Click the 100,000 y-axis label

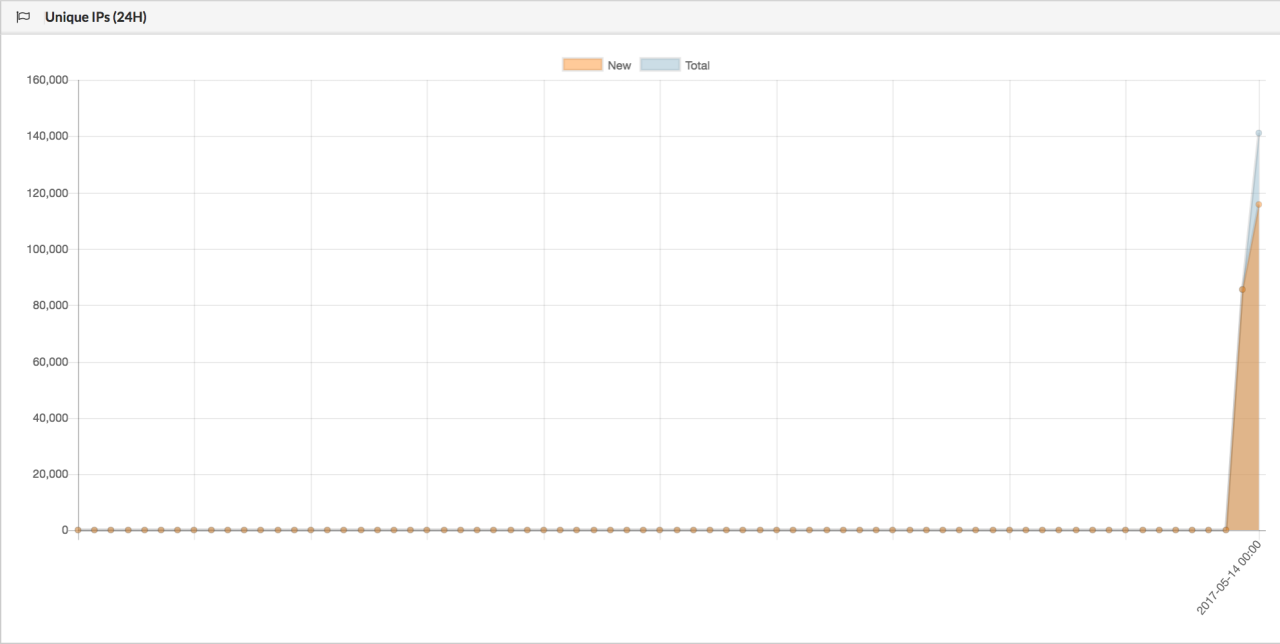tap(48, 249)
